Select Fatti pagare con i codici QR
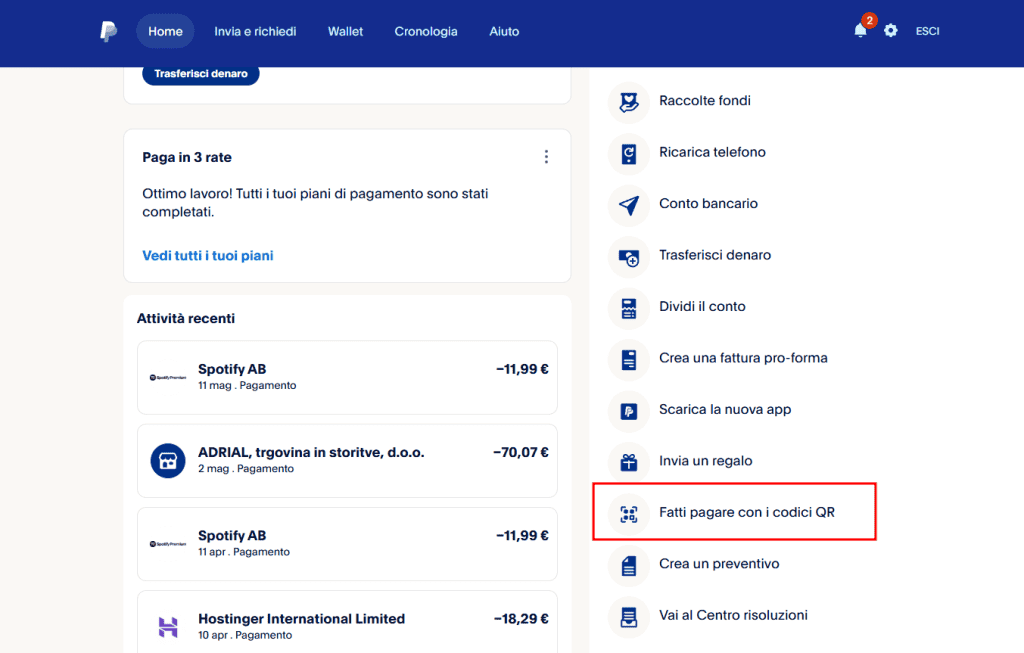1024x653 pixels. click(747, 513)
